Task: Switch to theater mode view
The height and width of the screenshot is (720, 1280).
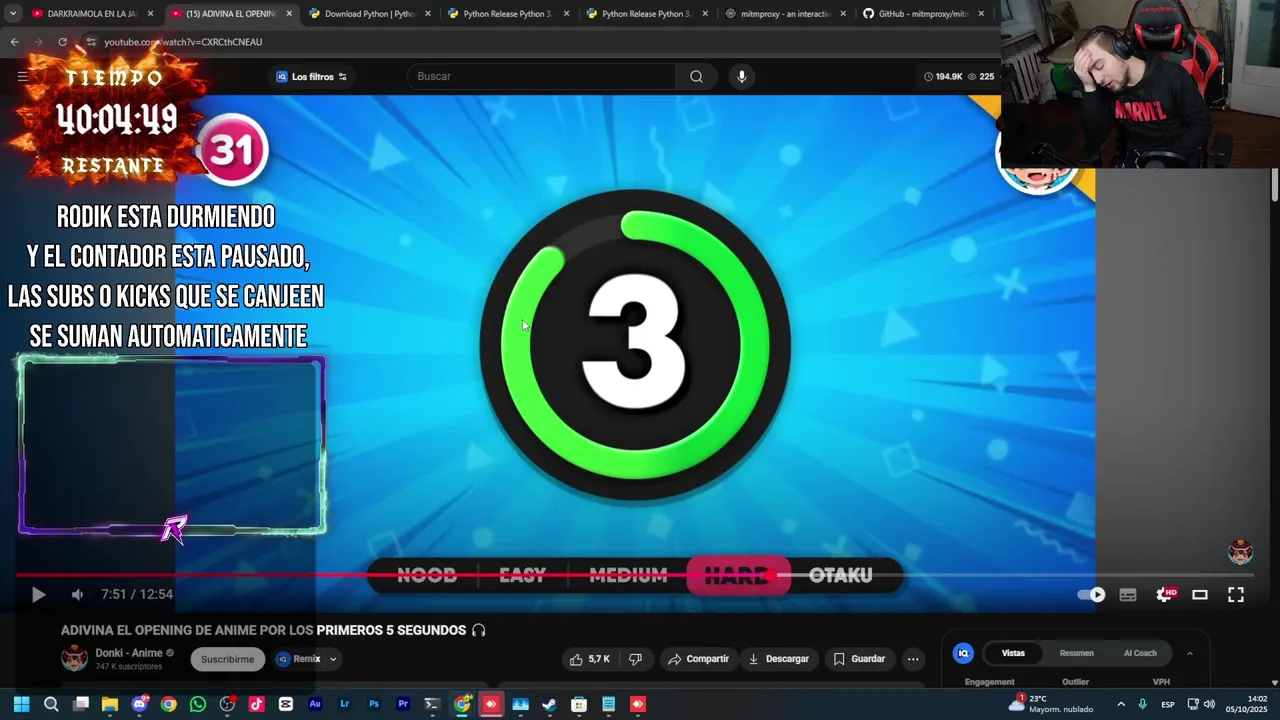Action: coord(1200,594)
